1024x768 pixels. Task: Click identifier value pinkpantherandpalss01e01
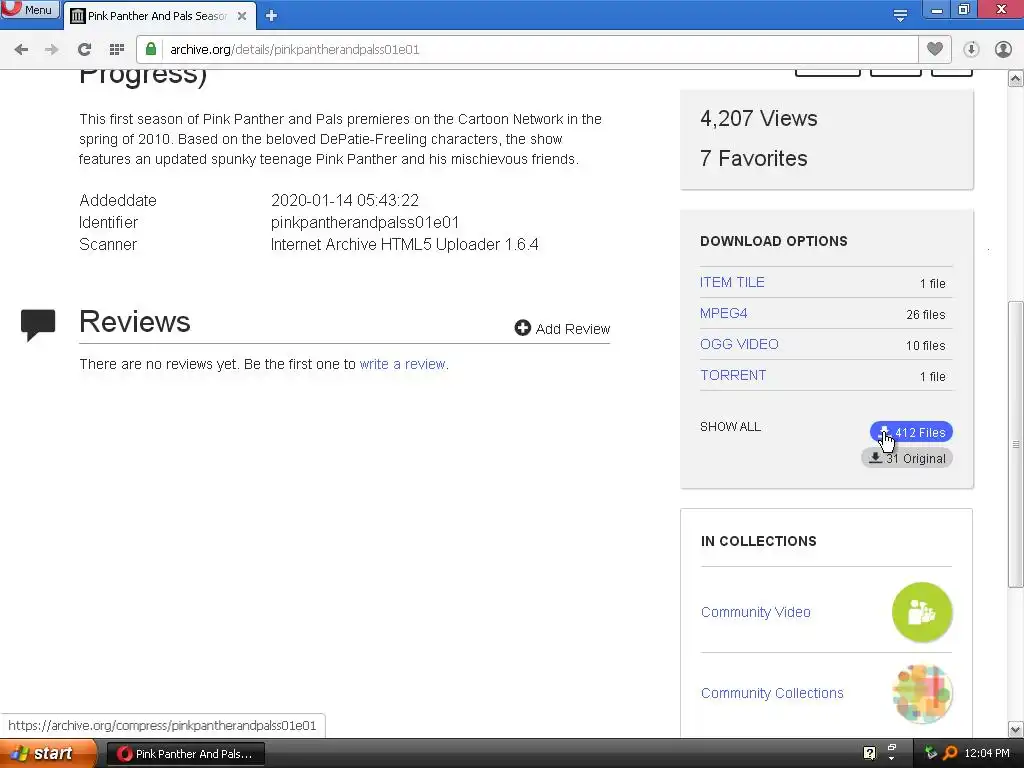(365, 222)
